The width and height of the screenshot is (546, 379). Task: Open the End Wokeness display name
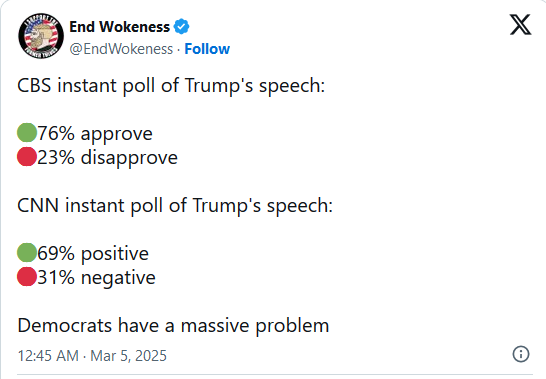[x=119, y=27]
